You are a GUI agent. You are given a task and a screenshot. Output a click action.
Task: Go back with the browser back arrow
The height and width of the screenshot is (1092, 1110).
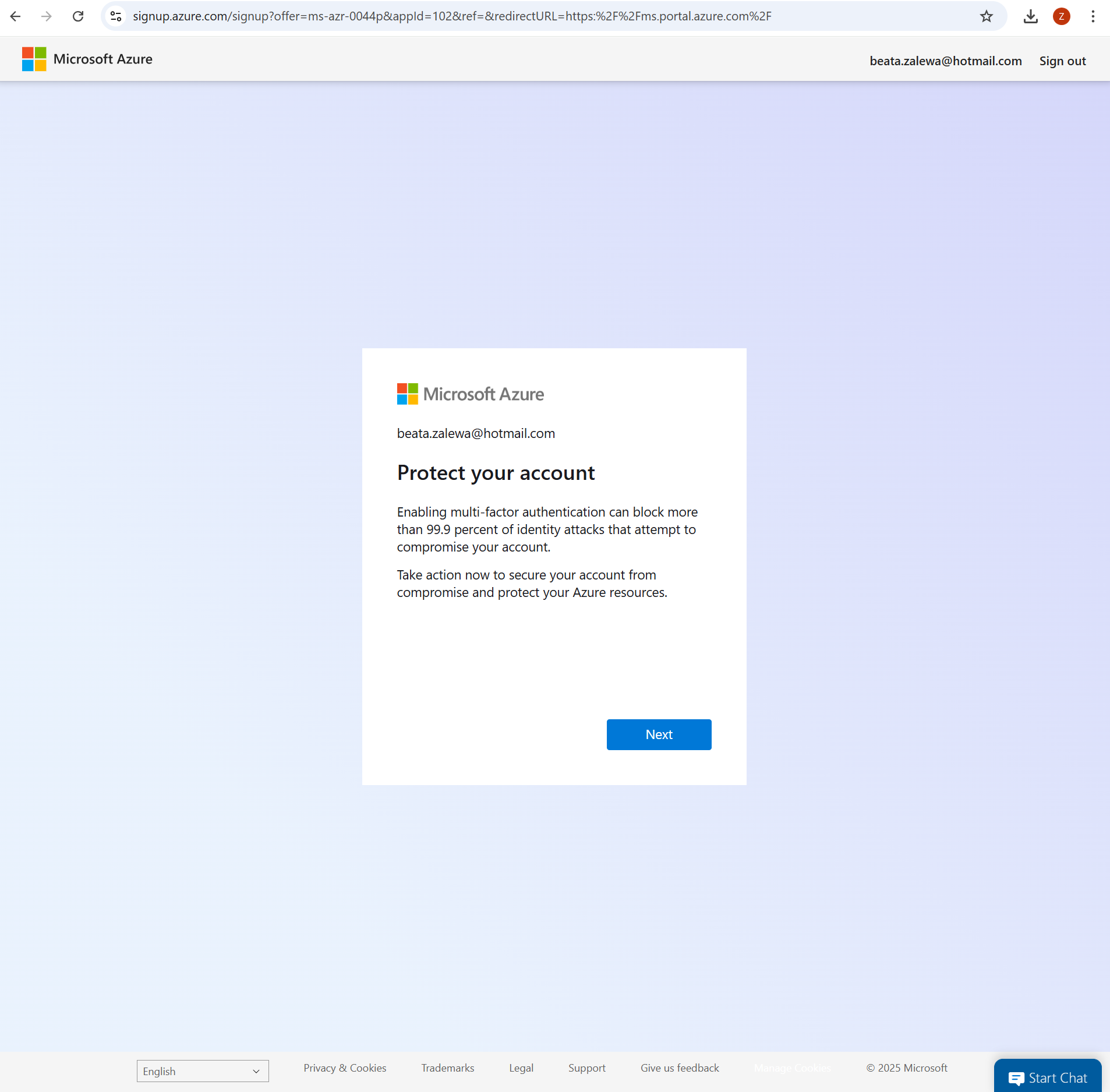point(16,16)
